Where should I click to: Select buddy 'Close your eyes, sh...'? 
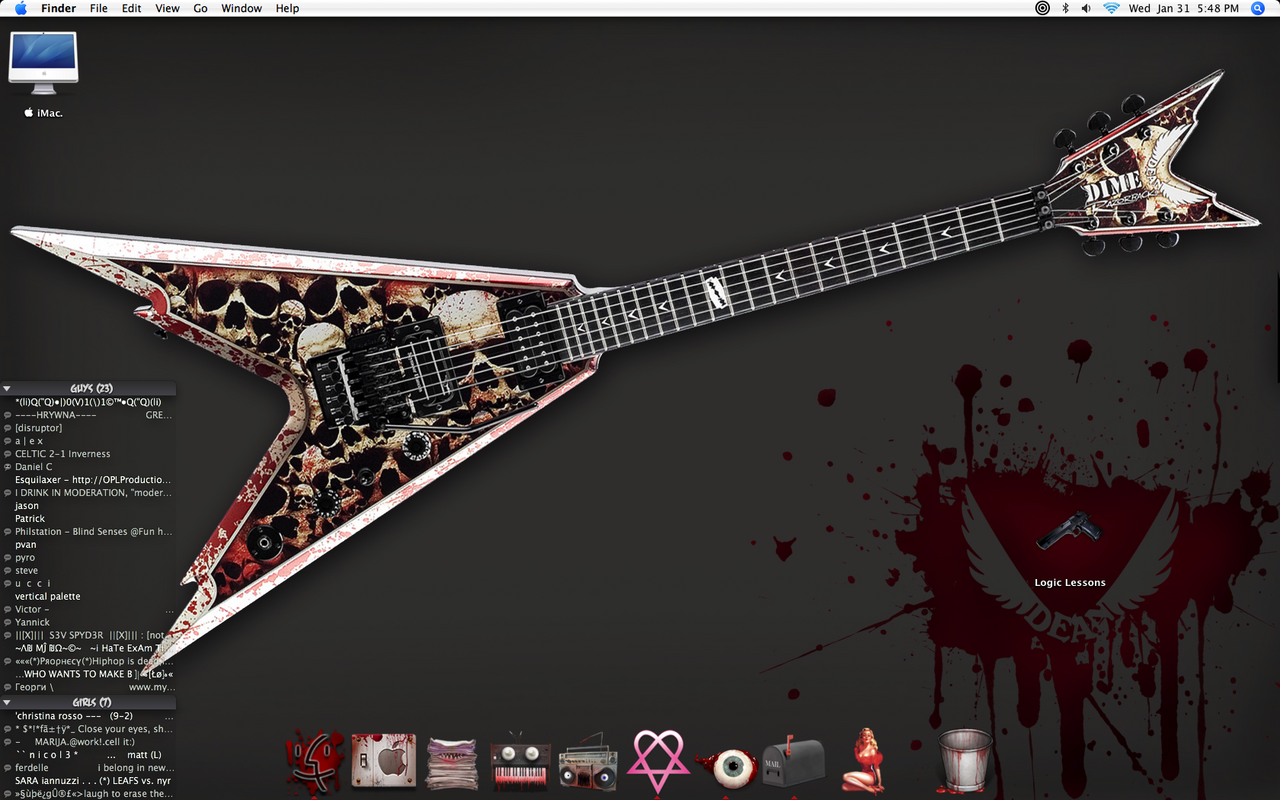(x=88, y=729)
